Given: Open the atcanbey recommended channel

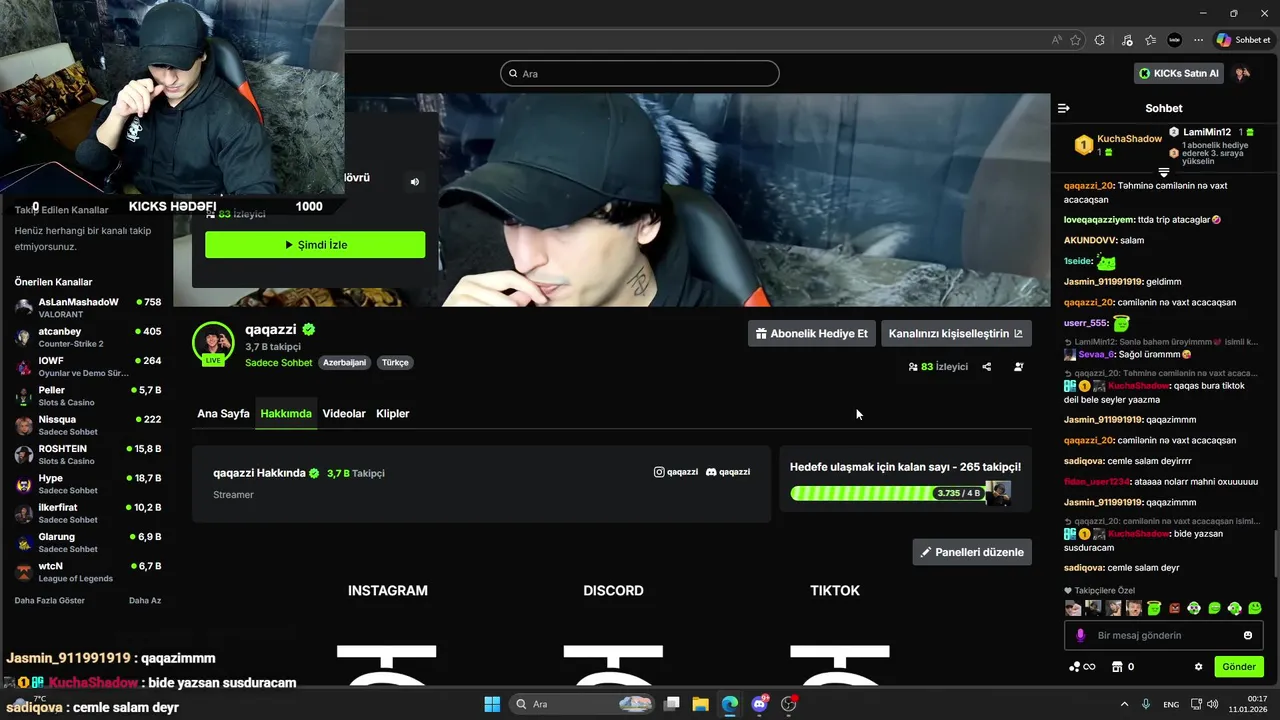Looking at the screenshot, I should coord(88,337).
